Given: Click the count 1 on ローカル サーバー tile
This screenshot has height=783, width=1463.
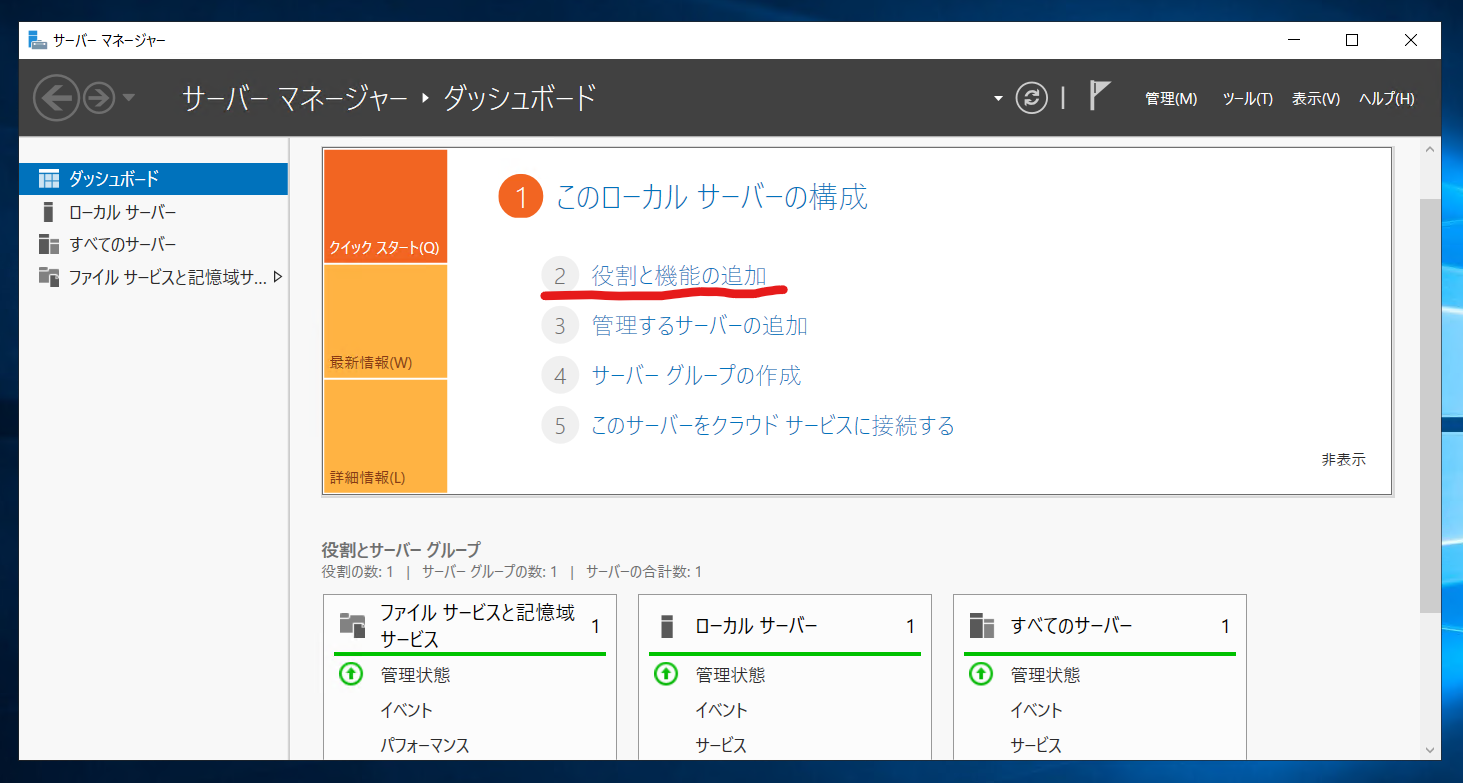Looking at the screenshot, I should [x=910, y=626].
